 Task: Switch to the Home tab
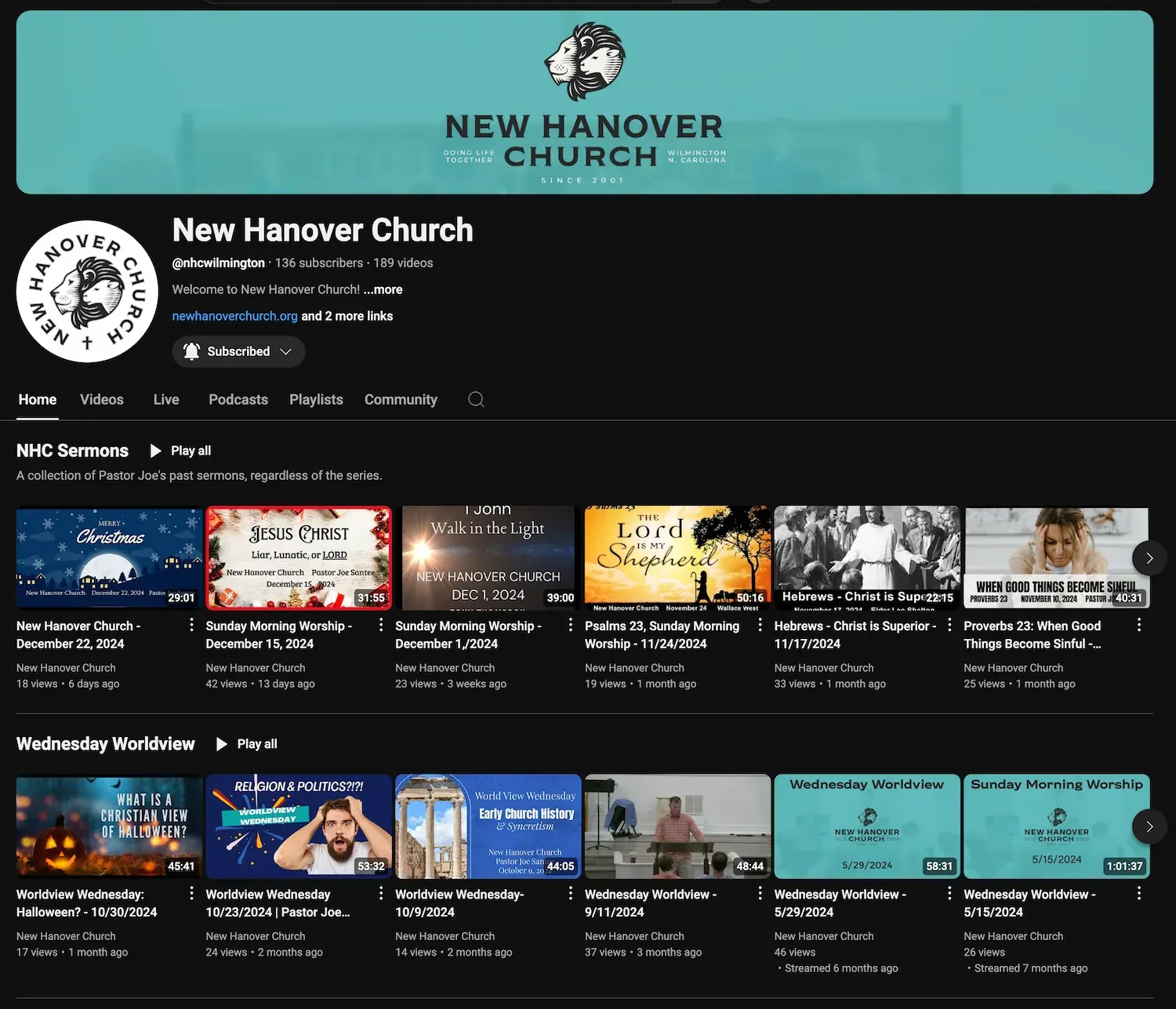tap(38, 400)
